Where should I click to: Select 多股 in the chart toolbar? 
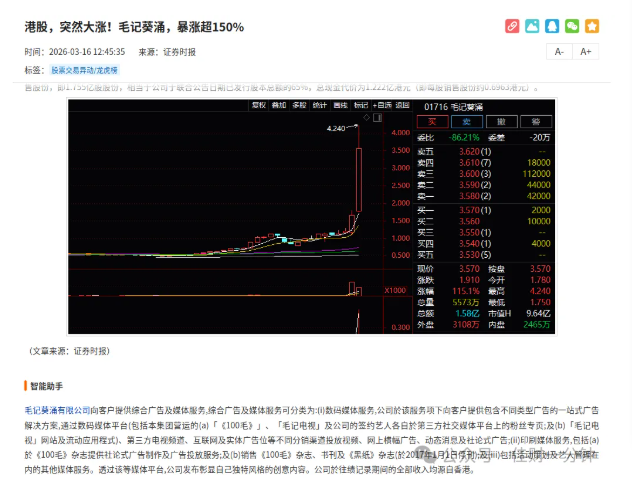coord(299,105)
